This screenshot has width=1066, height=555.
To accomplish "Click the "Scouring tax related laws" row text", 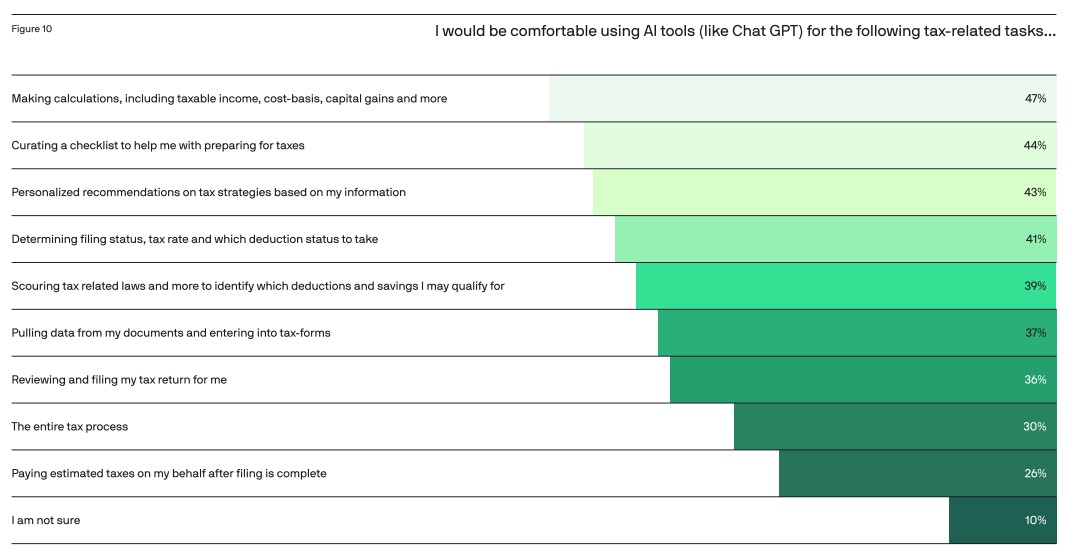I will click(x=257, y=286).
